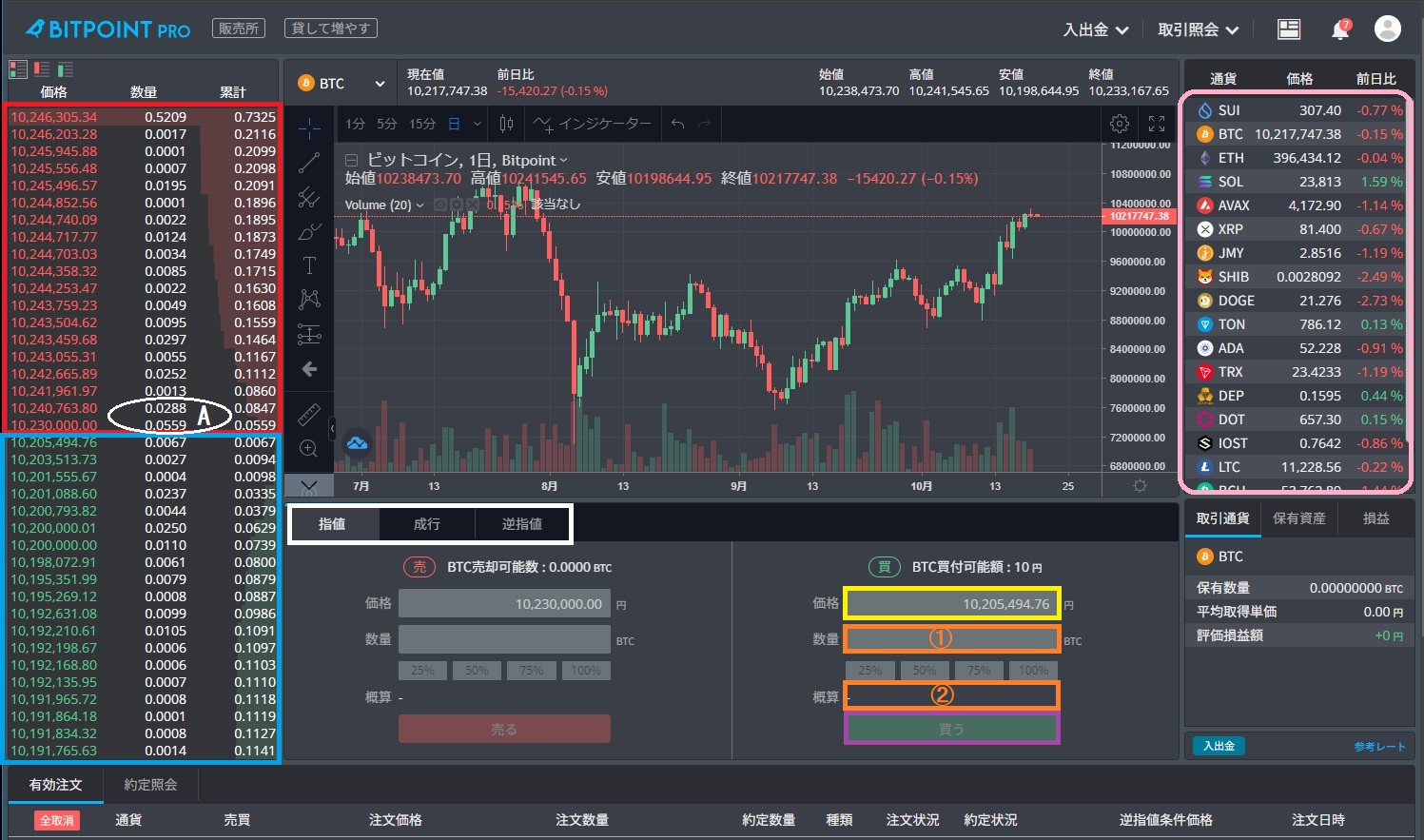
Task: Switch chart interval to 1分
Action: tap(356, 124)
